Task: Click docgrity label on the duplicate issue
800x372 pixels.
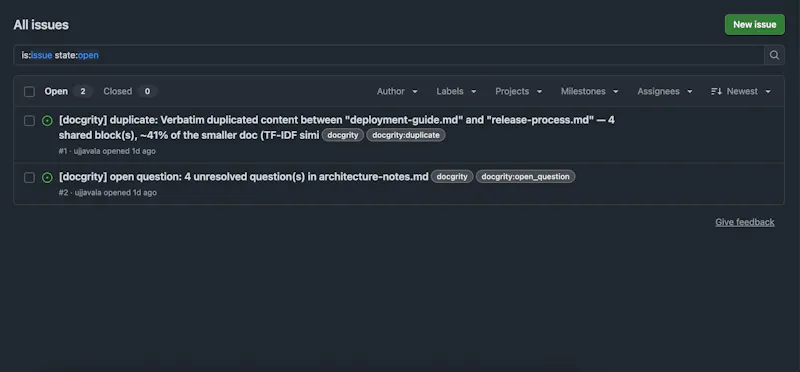Action: click(343, 135)
